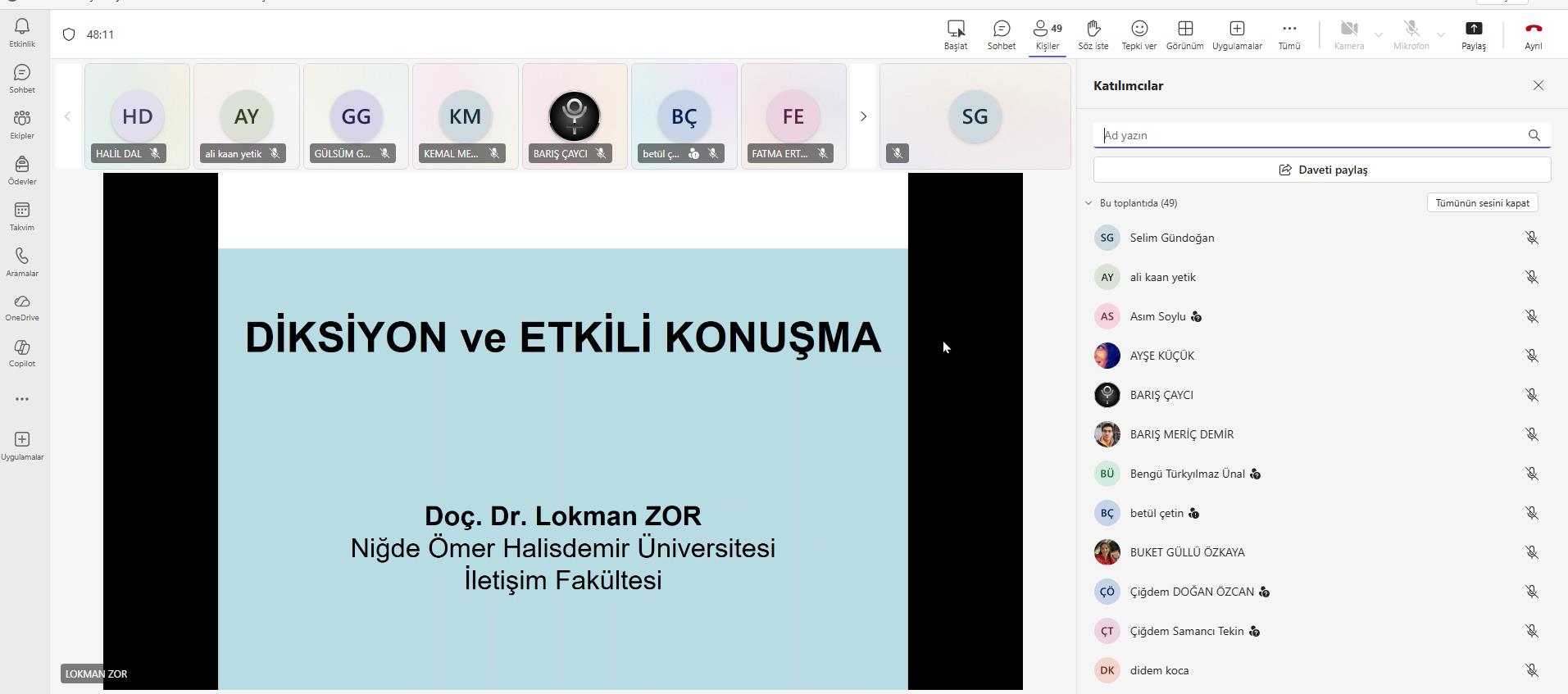This screenshot has height=694, width=1568.
Task: Toggle Selim Gündoğan's microphone icon
Action: tap(1531, 238)
